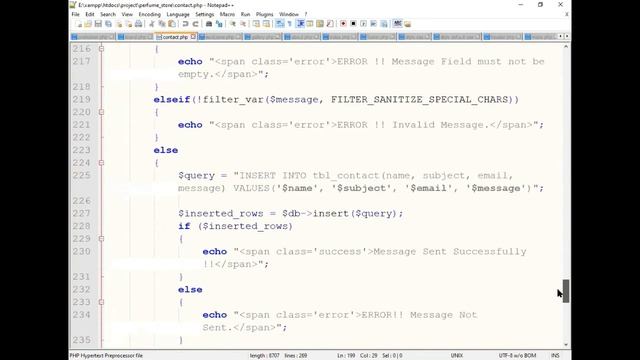Click line number 227 in margin
The width and height of the screenshot is (640, 360).
(81, 213)
